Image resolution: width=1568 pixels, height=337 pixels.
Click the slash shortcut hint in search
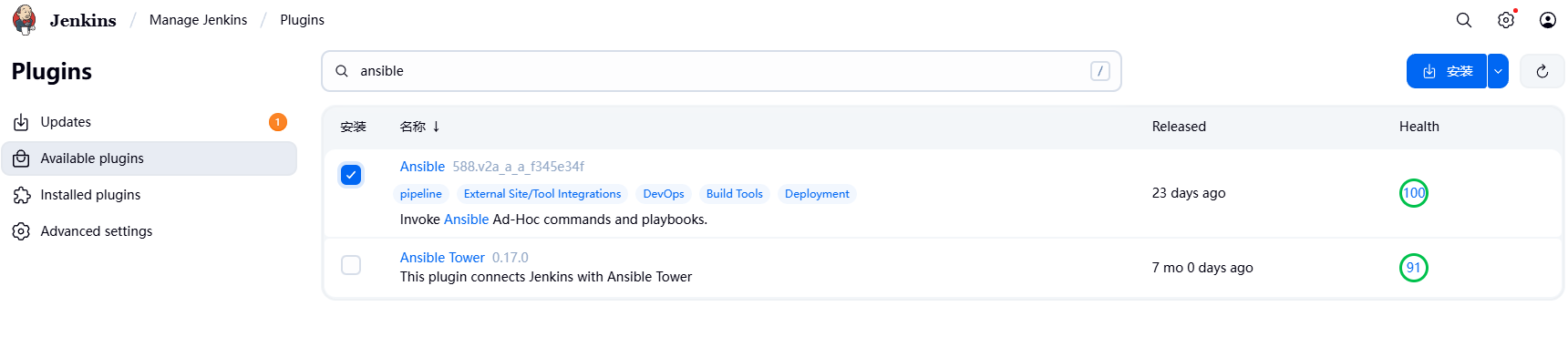[x=1100, y=71]
